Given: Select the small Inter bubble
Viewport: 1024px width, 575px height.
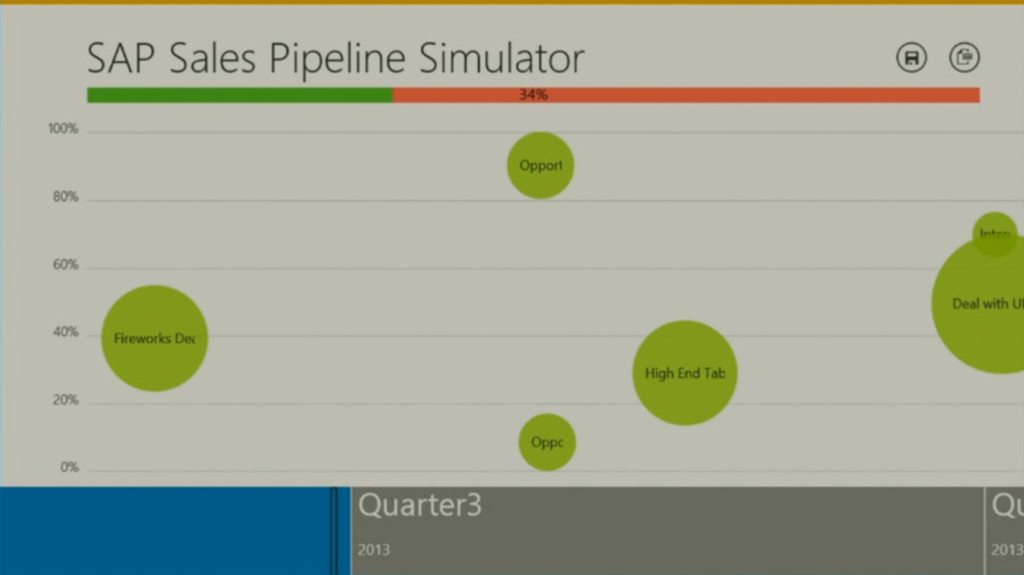Looking at the screenshot, I should [x=995, y=233].
